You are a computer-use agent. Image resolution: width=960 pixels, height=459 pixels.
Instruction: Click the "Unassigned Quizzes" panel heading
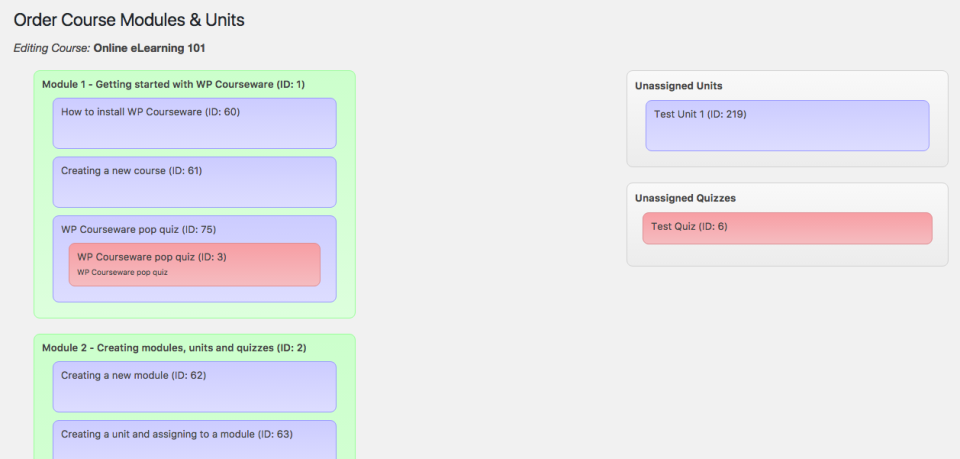click(x=683, y=198)
